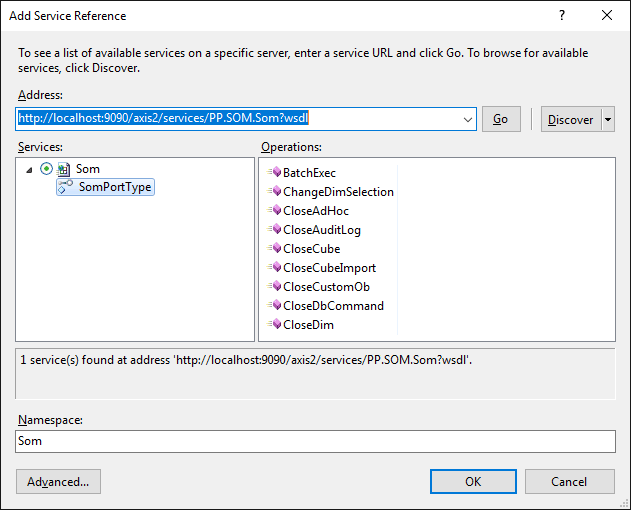
Task: Click the Som service icon in tree
Action: click(x=64, y=170)
